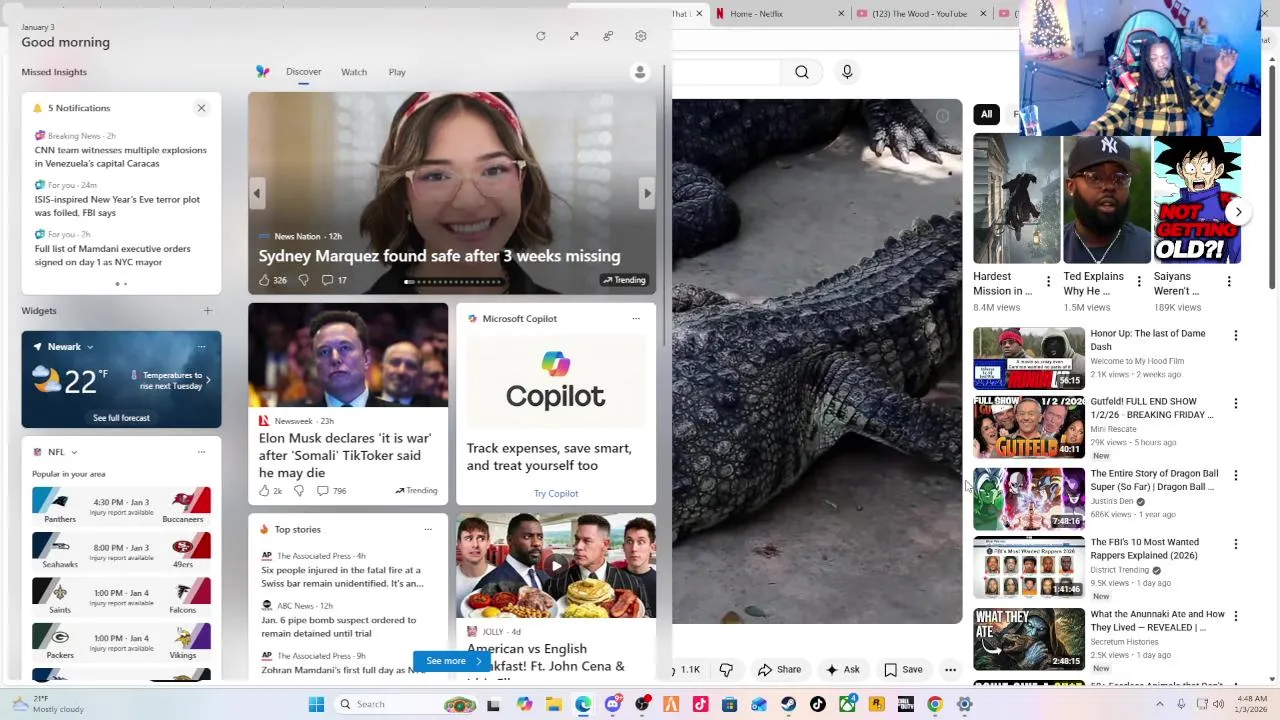1280x720 pixels.
Task: Go to next featured news slide
Action: coord(647,194)
